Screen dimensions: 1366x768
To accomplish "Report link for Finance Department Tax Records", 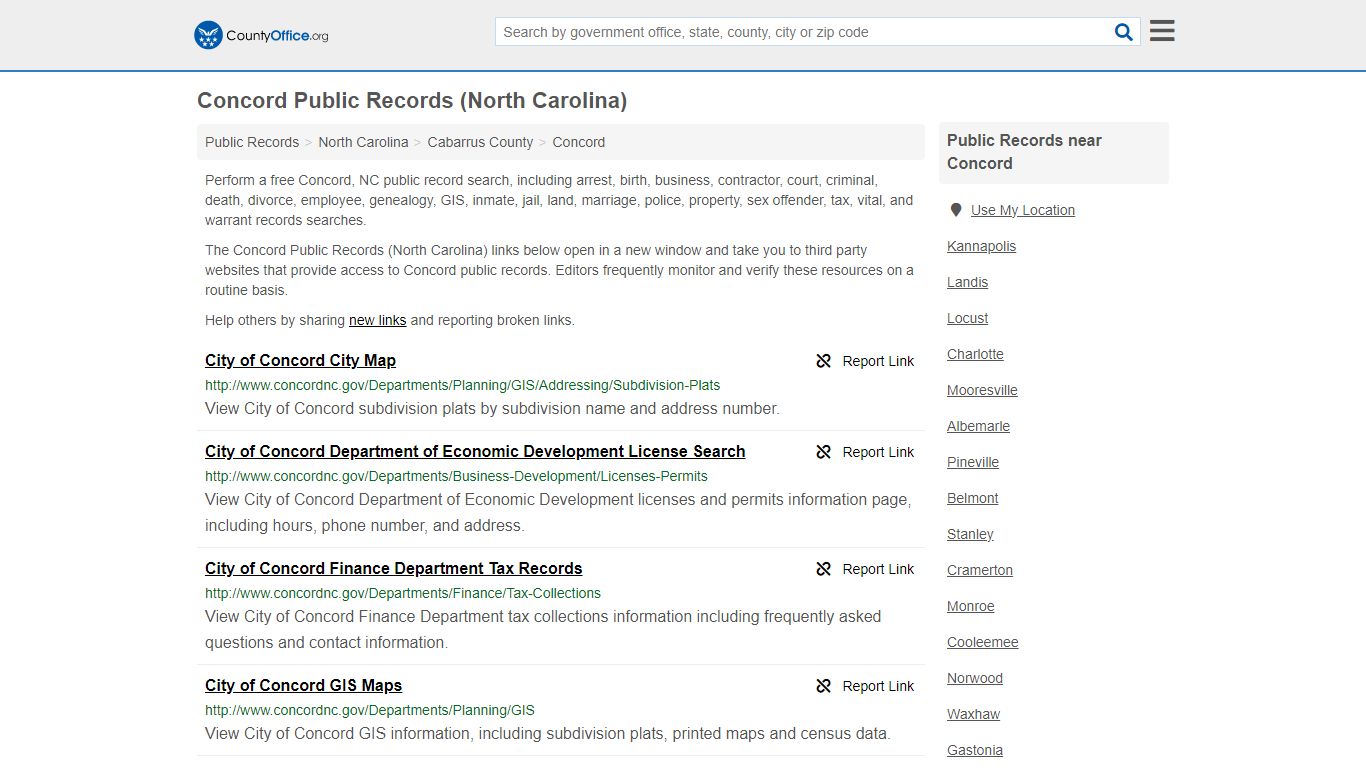I will tap(878, 569).
